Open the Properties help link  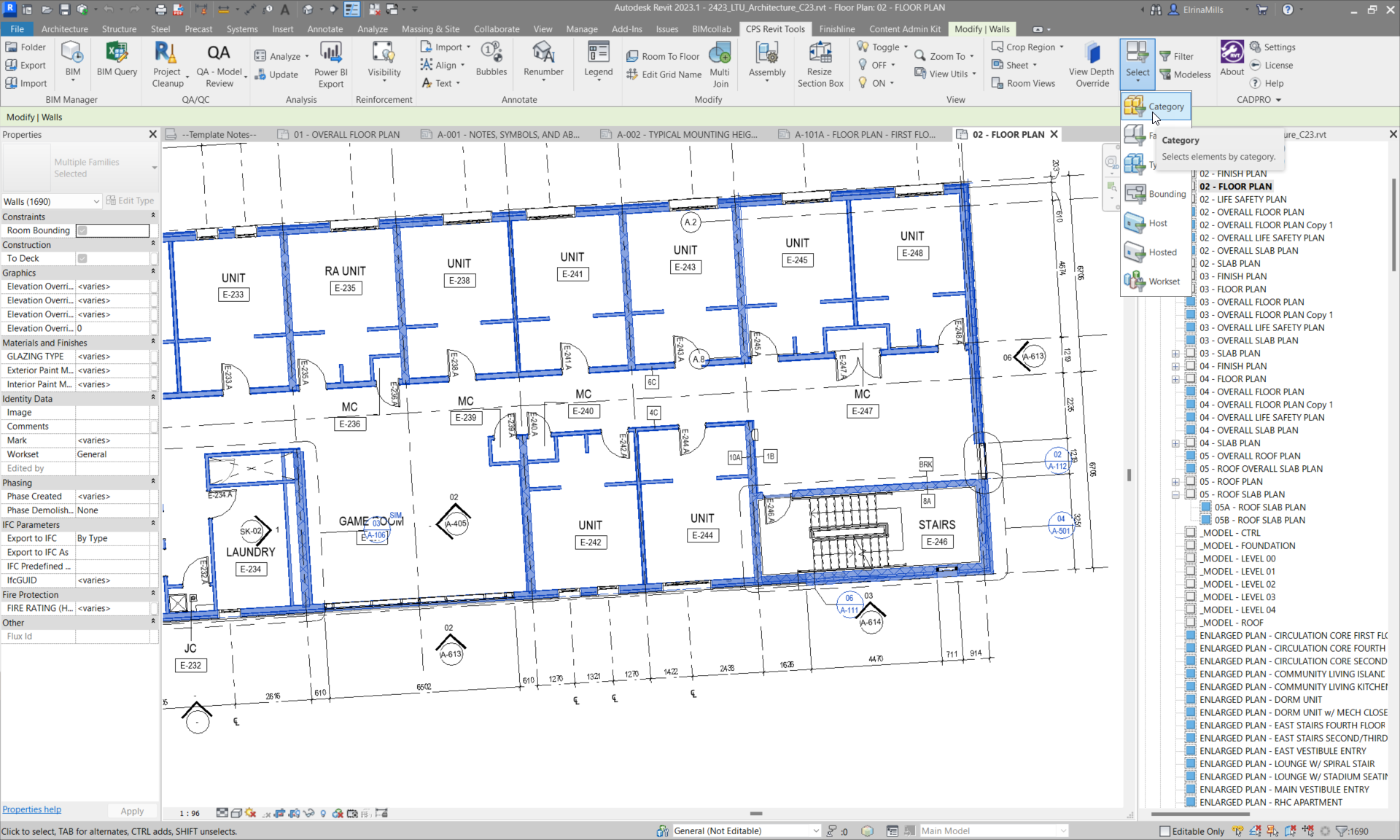coord(31,809)
